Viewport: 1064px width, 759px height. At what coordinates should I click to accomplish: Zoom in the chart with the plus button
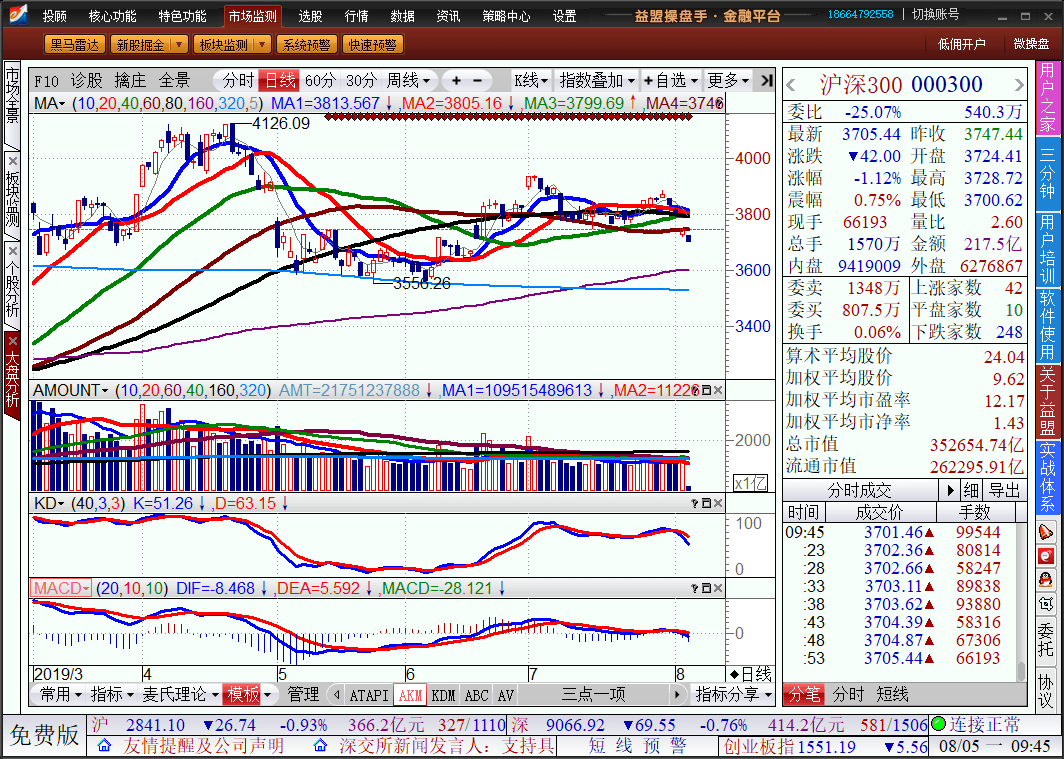click(456, 81)
